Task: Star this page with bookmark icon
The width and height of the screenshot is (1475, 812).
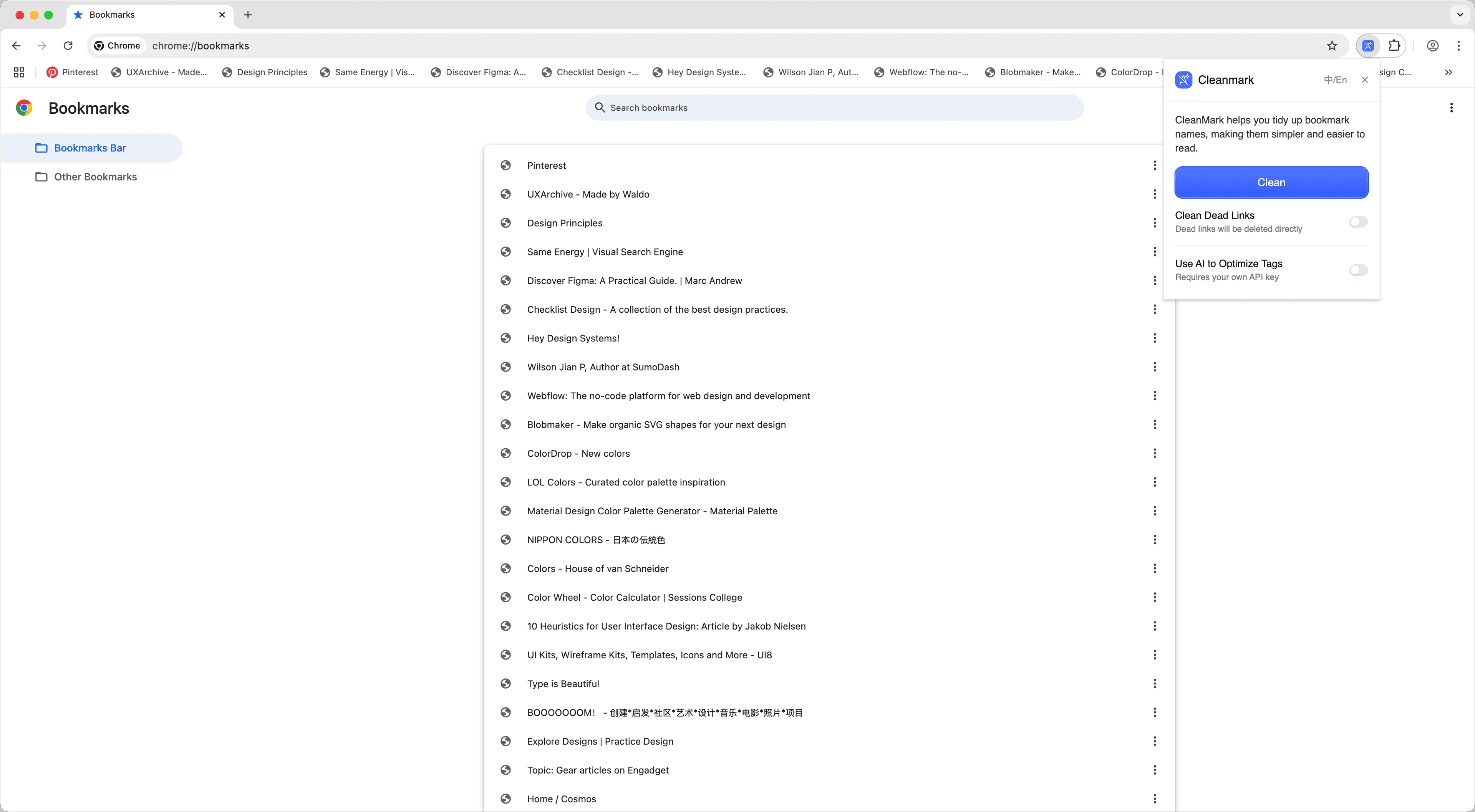Action: click(x=1332, y=46)
